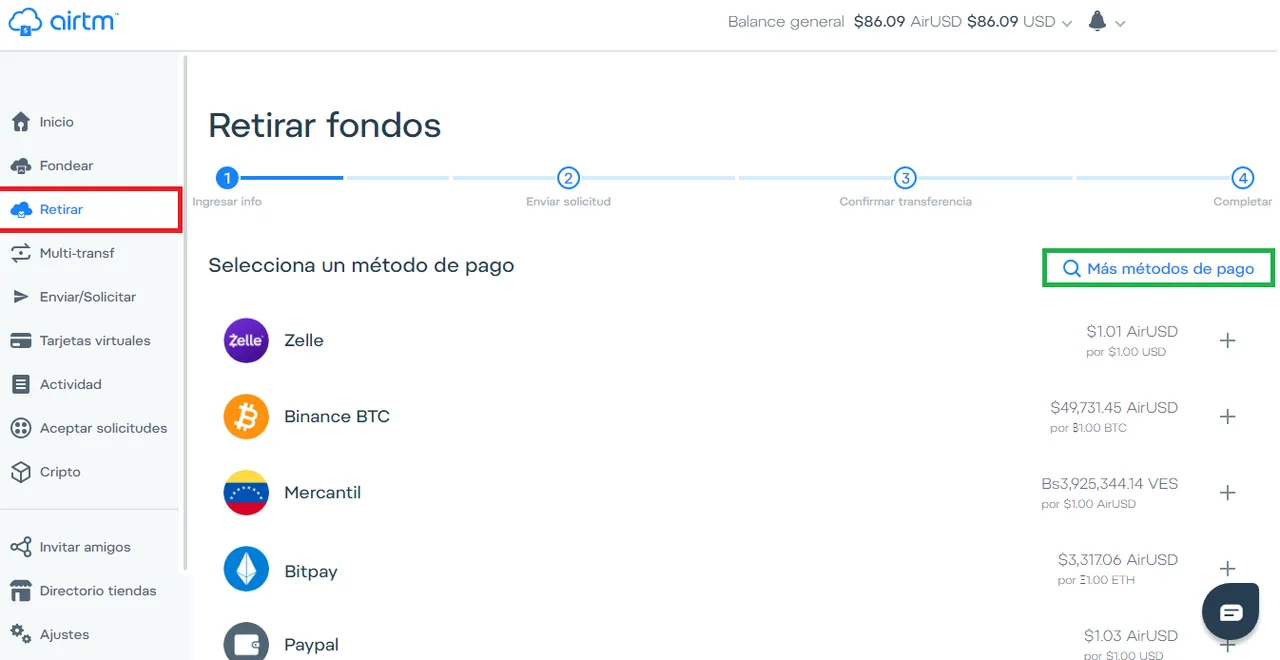
Task: Expand Bitpay with the plus button
Action: 1228,568
